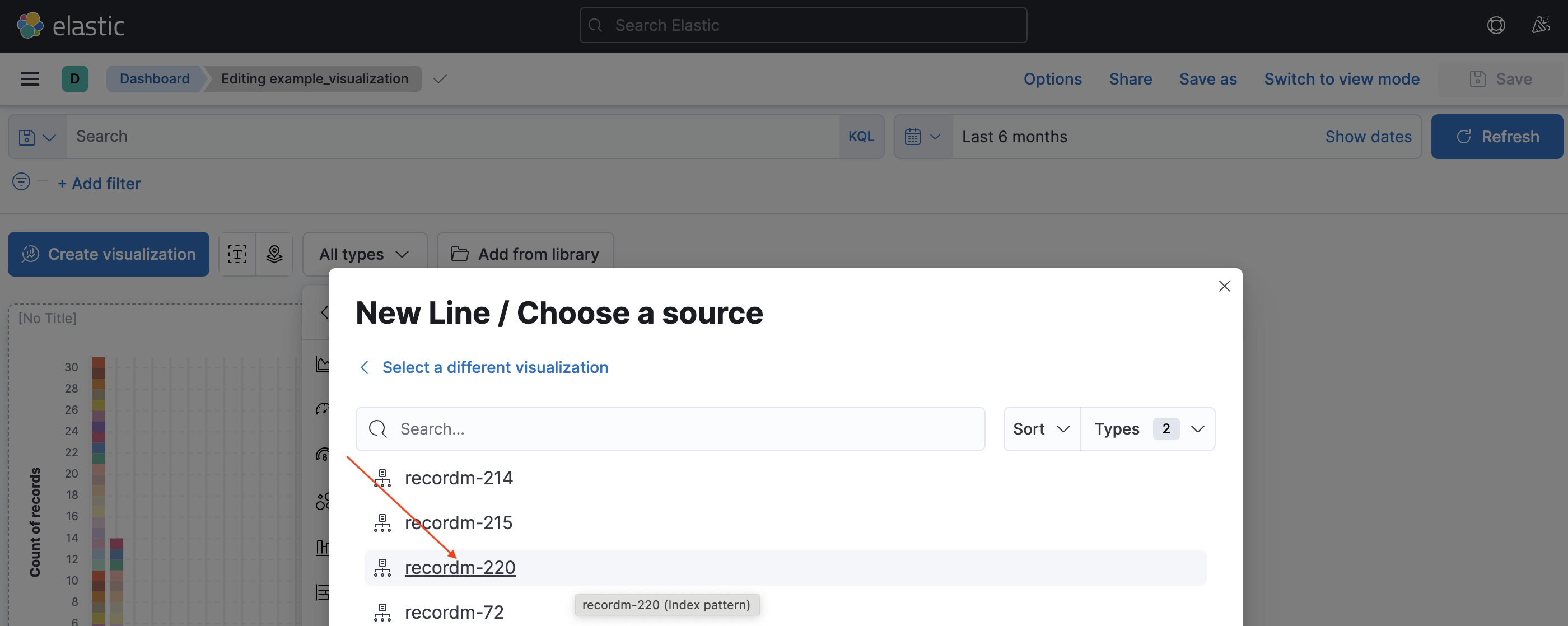Click the Elastic logo icon
Viewport: 1568px width, 626px height.
tap(30, 26)
